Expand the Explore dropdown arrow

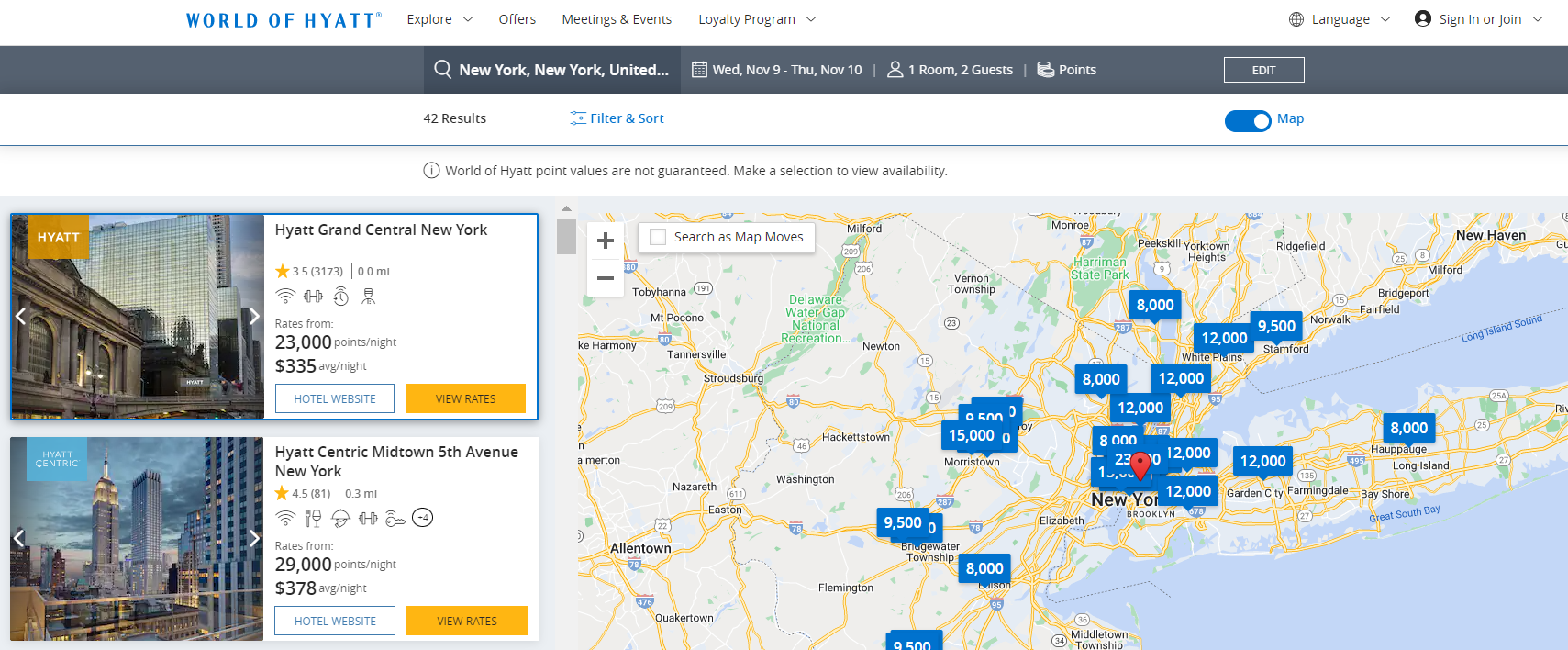pos(468,19)
